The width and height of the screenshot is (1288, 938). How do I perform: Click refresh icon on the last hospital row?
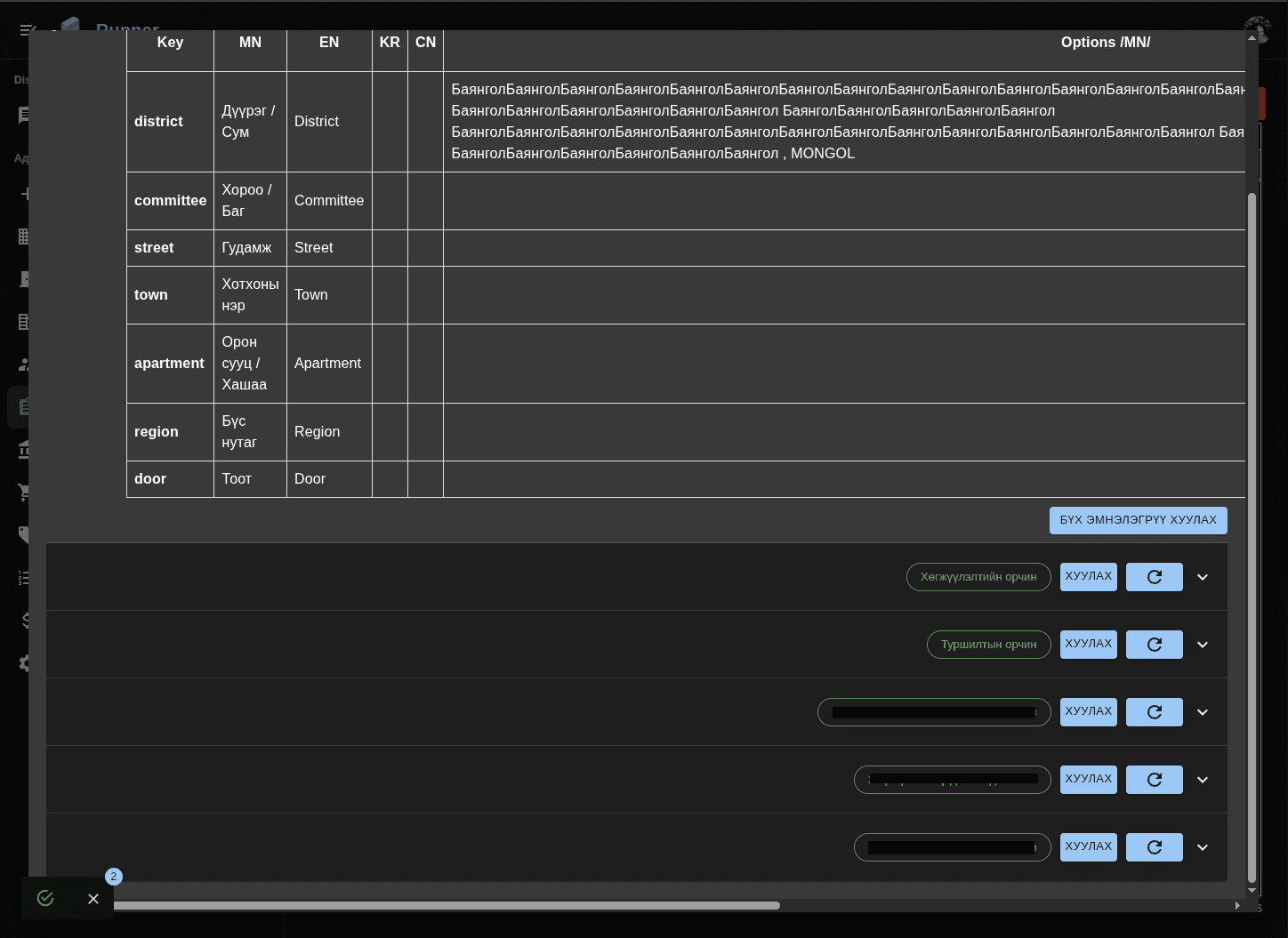[1154, 846]
